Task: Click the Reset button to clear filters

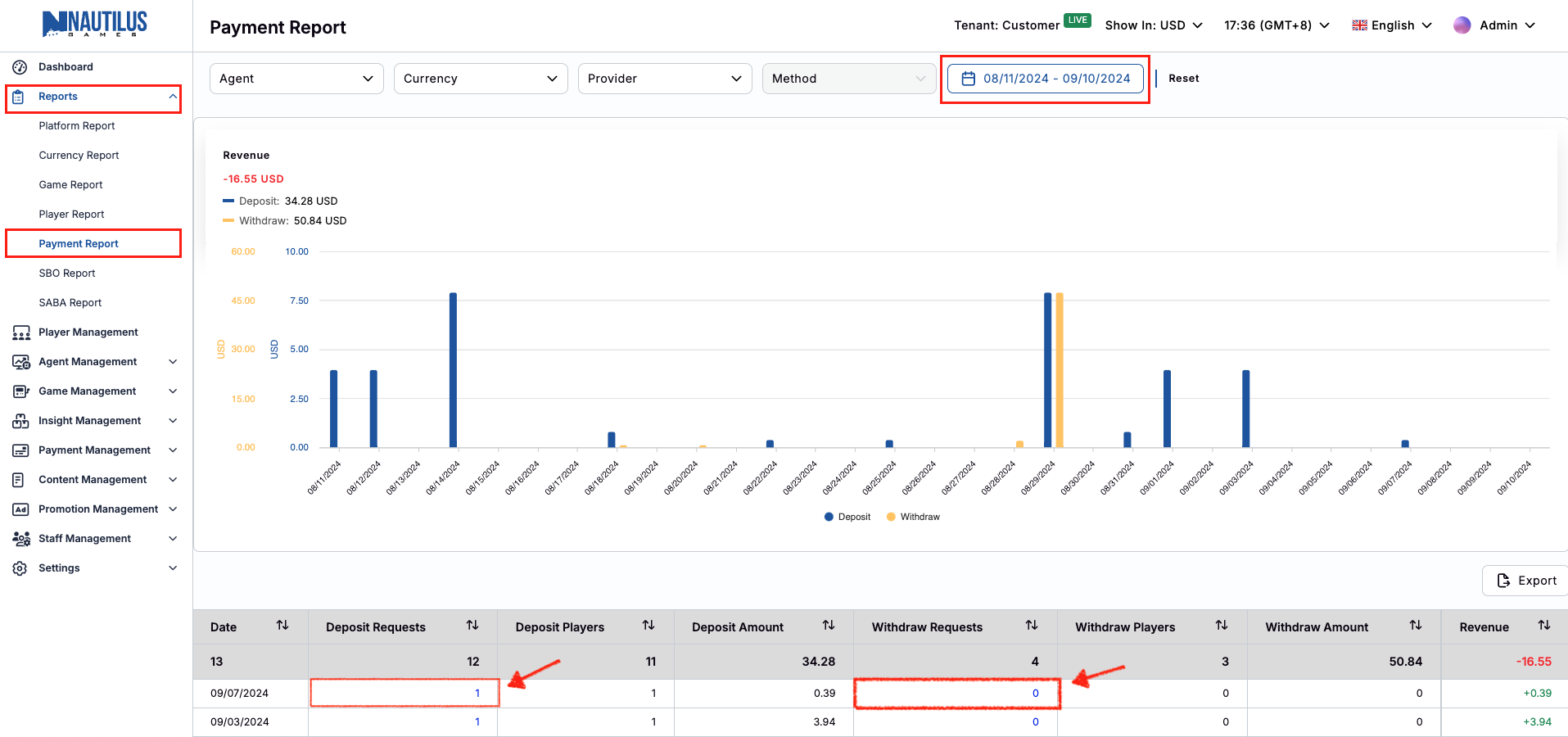Action: [x=1182, y=78]
